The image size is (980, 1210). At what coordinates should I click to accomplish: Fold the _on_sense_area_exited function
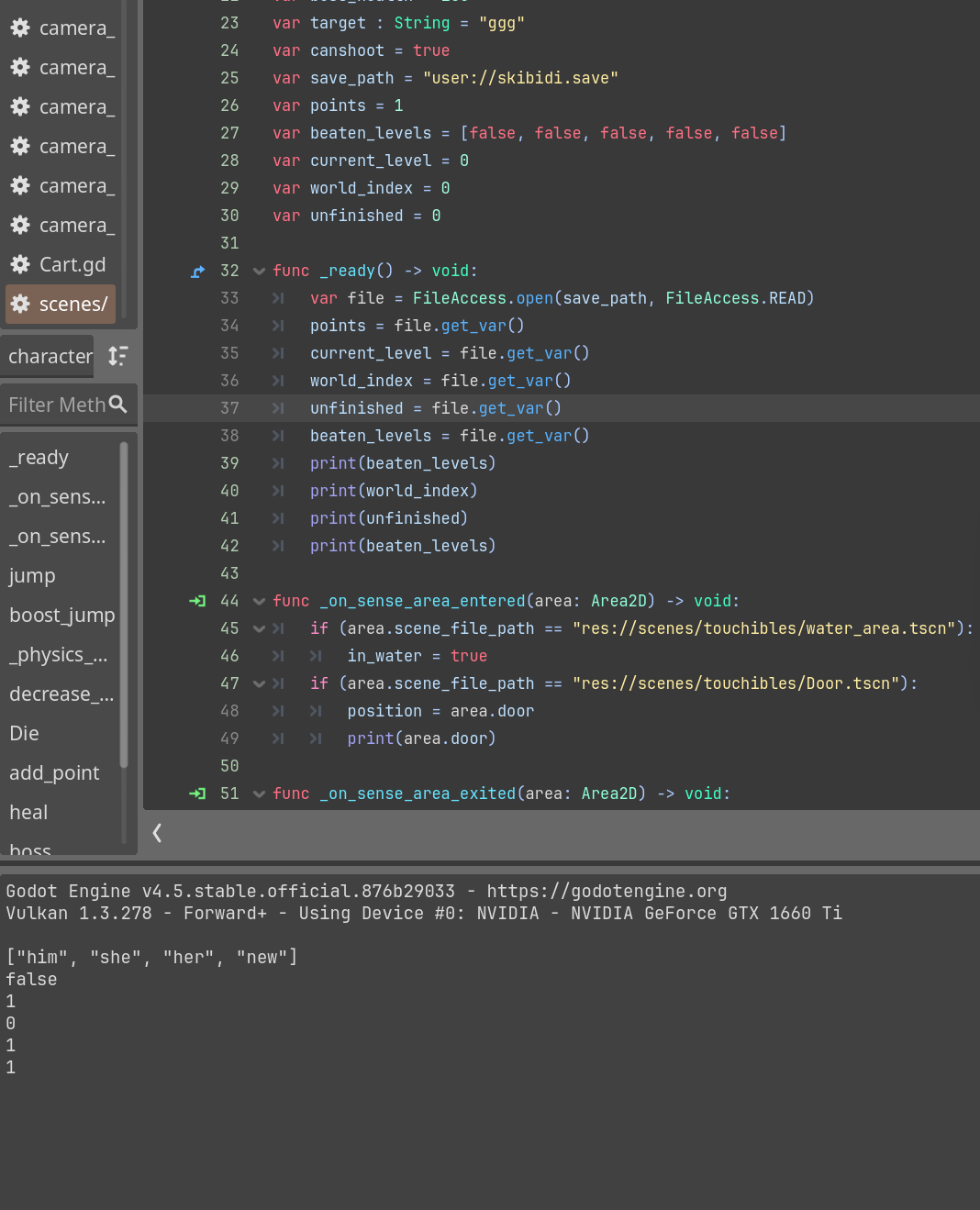point(259,794)
